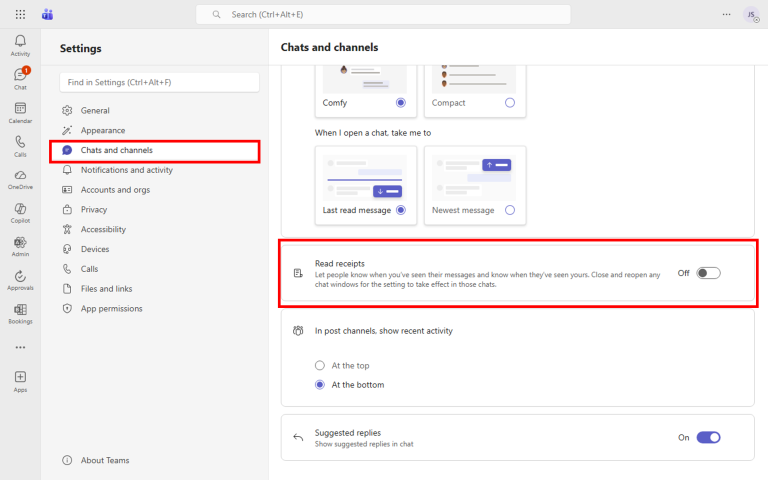Select 'At the top' for recent activity
The image size is (768, 480).
coord(320,366)
